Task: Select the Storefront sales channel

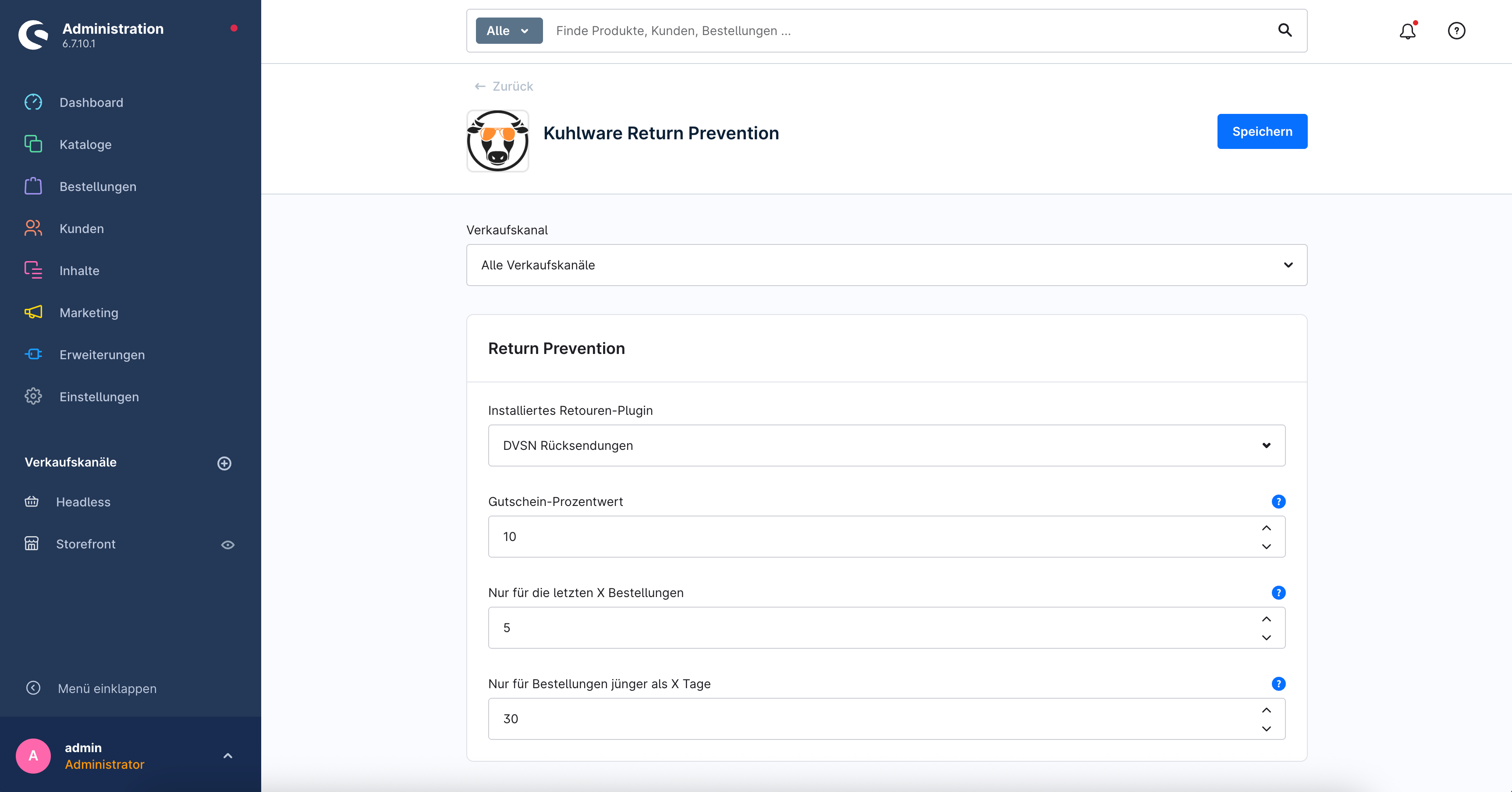Action: [86, 544]
